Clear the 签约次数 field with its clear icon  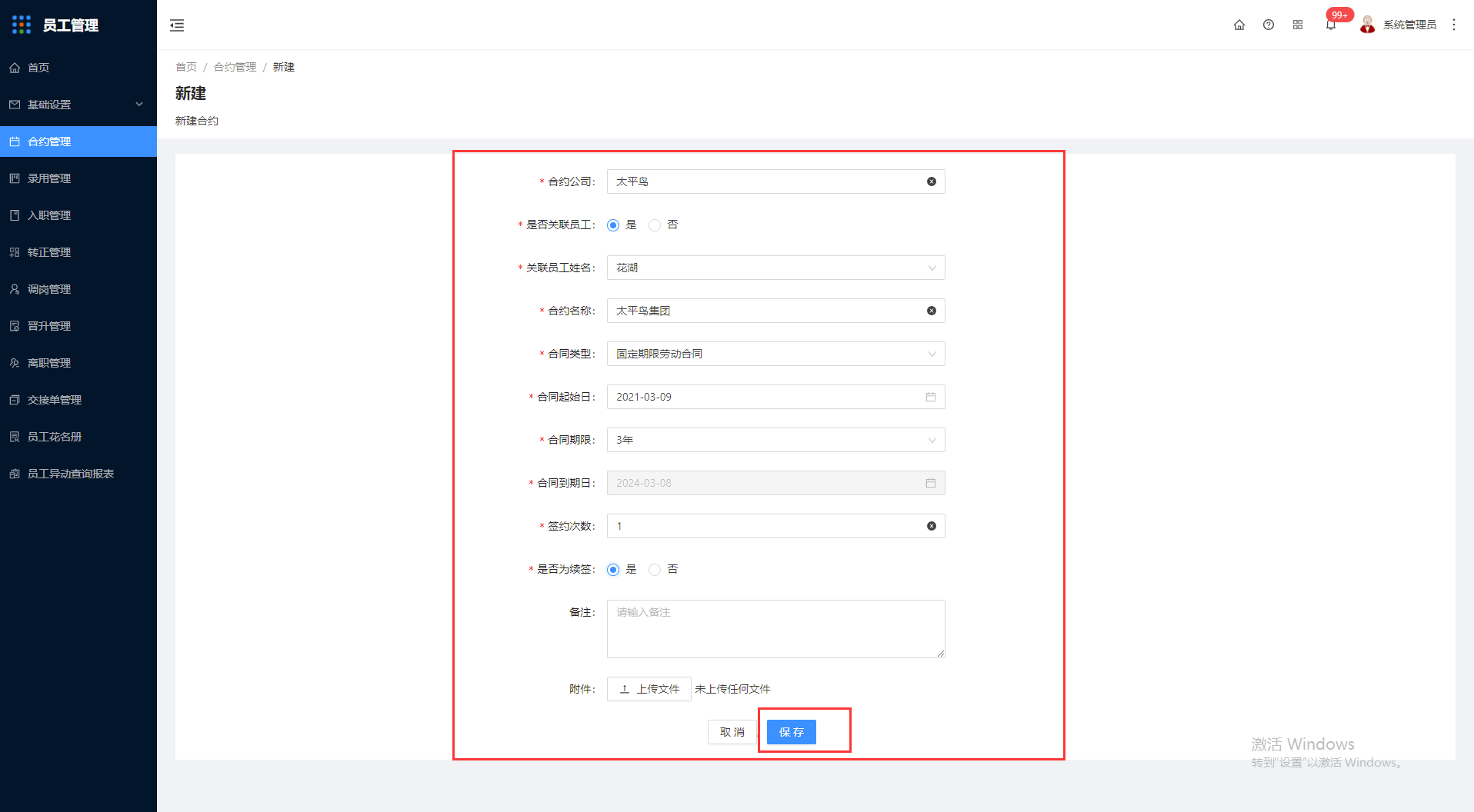click(x=932, y=526)
